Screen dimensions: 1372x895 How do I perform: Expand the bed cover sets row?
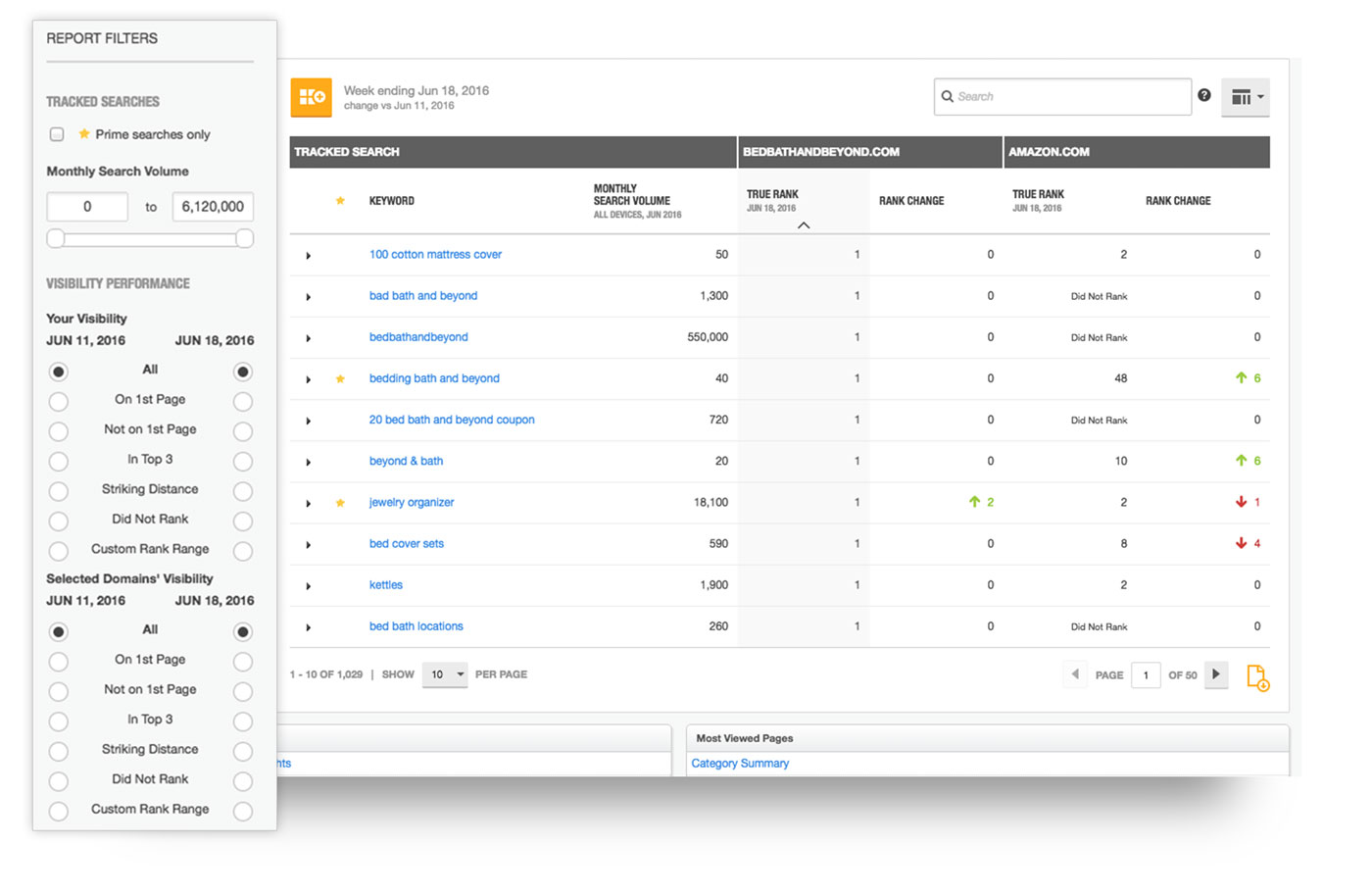click(x=308, y=545)
